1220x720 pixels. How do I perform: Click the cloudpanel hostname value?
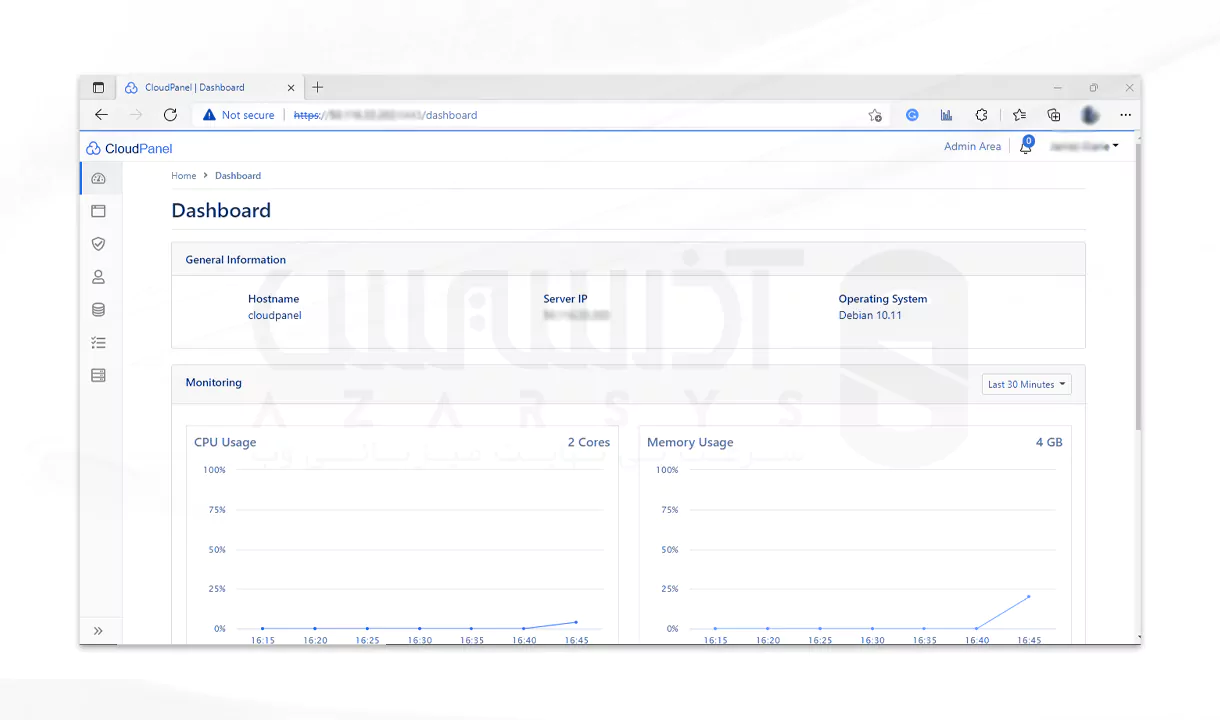tap(274, 315)
